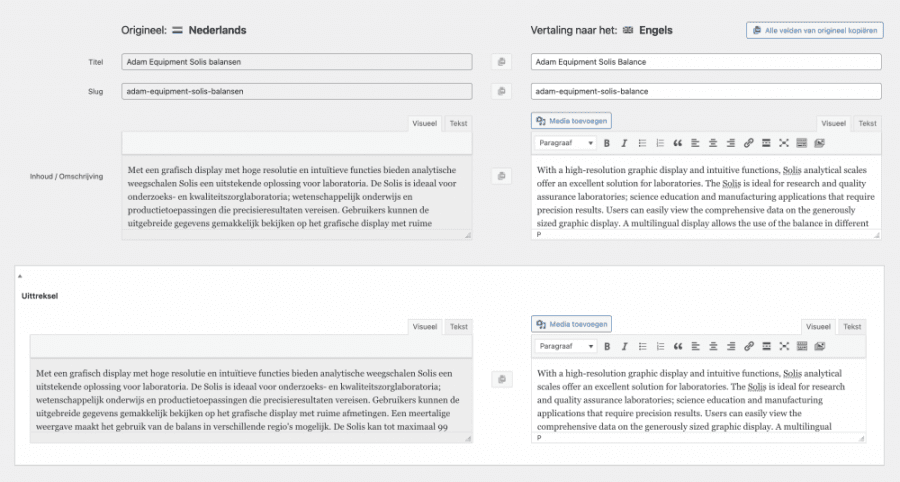Screen dimensions: 900x482
Task: Copy the Uittreksel excerpt to translation
Action: coord(502,379)
